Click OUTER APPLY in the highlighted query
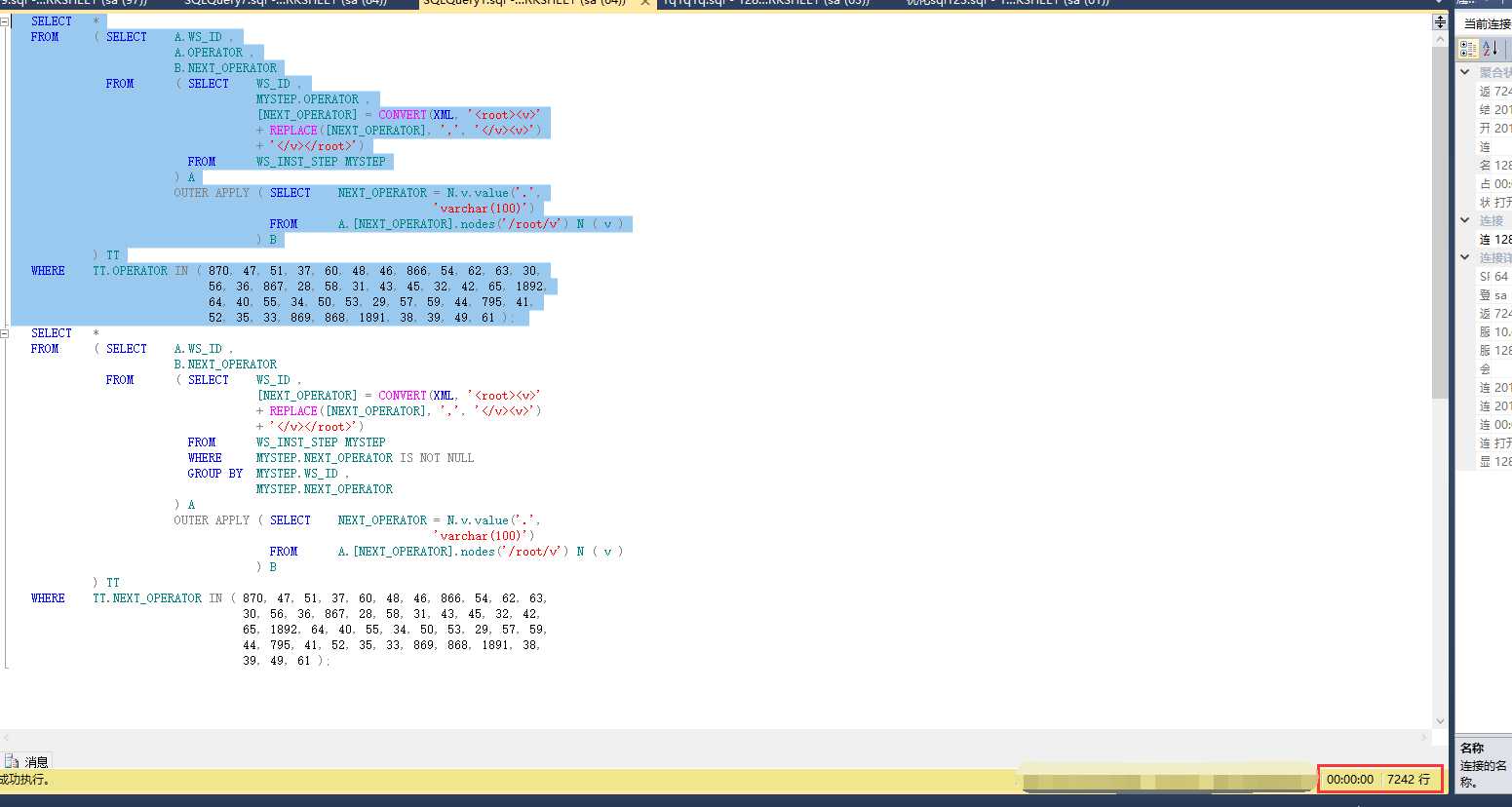 (212, 193)
